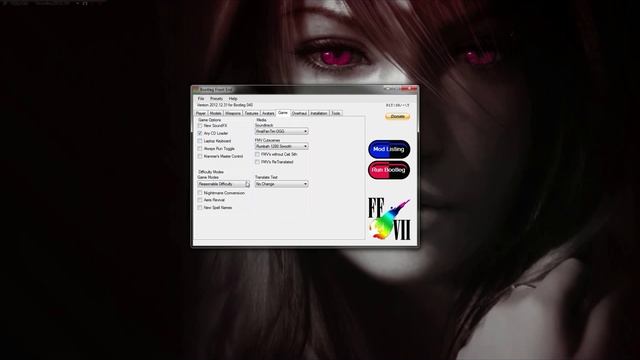Select the Game tab
This screenshot has width=640, height=360.
tap(283, 113)
